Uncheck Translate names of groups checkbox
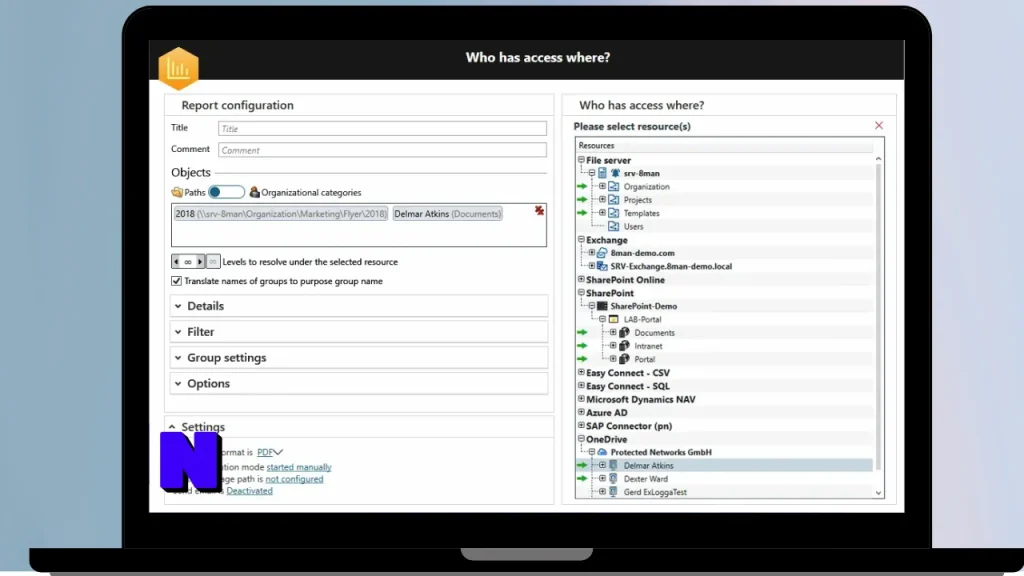1024x576 pixels. (x=176, y=281)
